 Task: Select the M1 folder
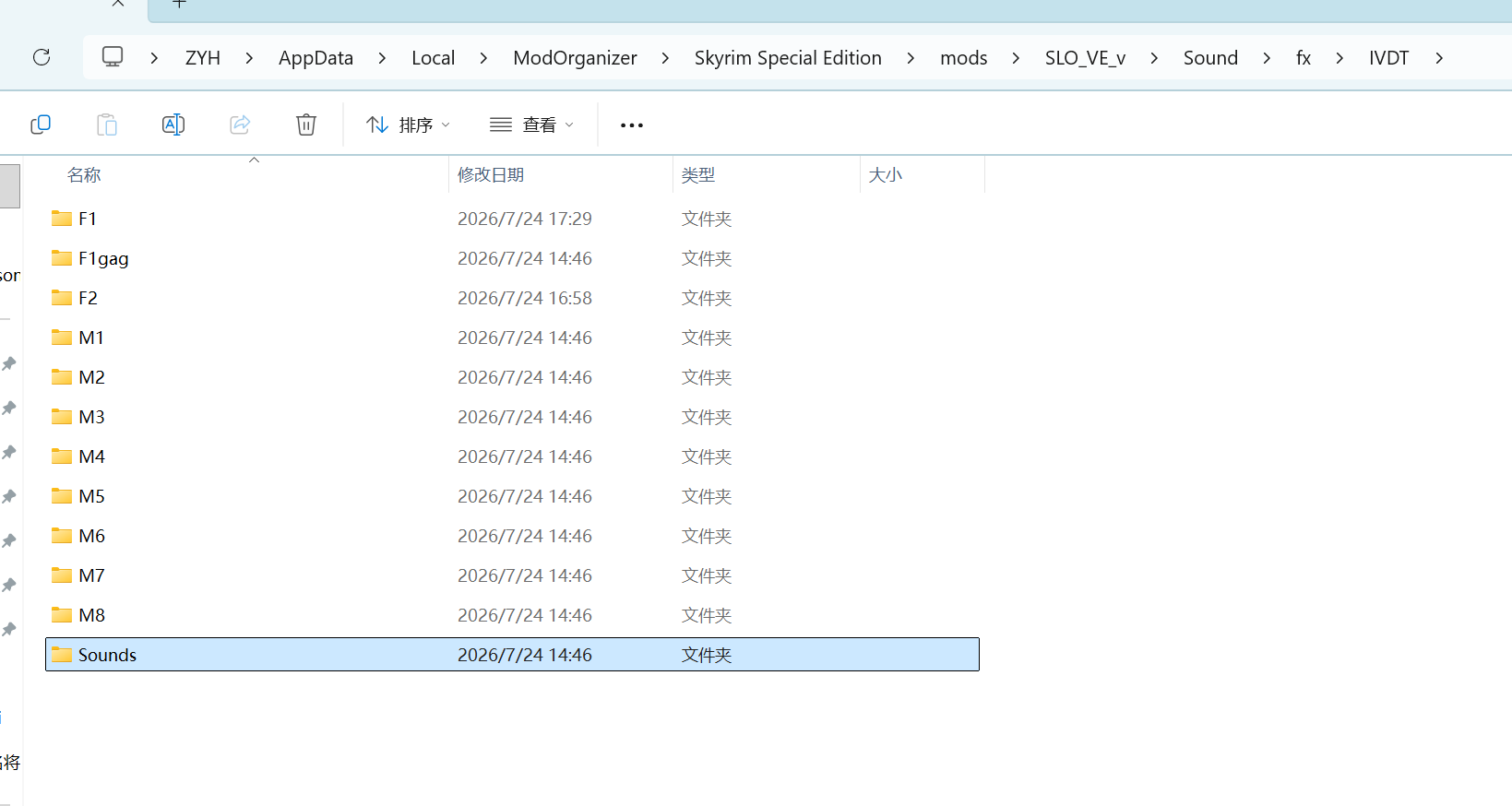point(512,338)
